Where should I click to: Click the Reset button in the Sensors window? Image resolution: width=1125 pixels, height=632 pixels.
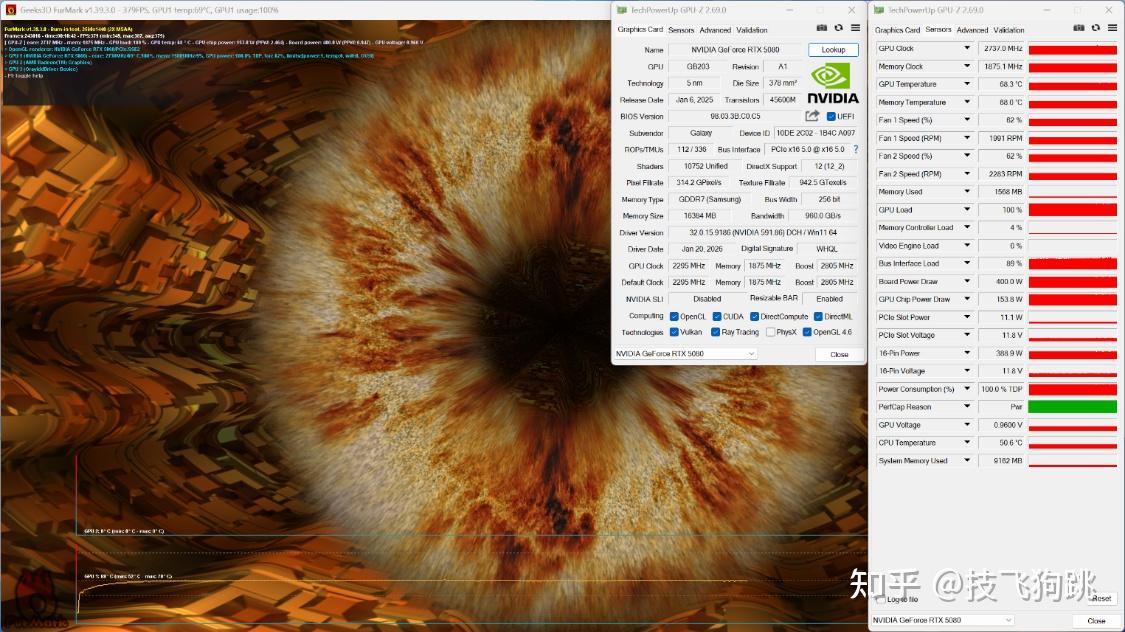[x=1101, y=598]
